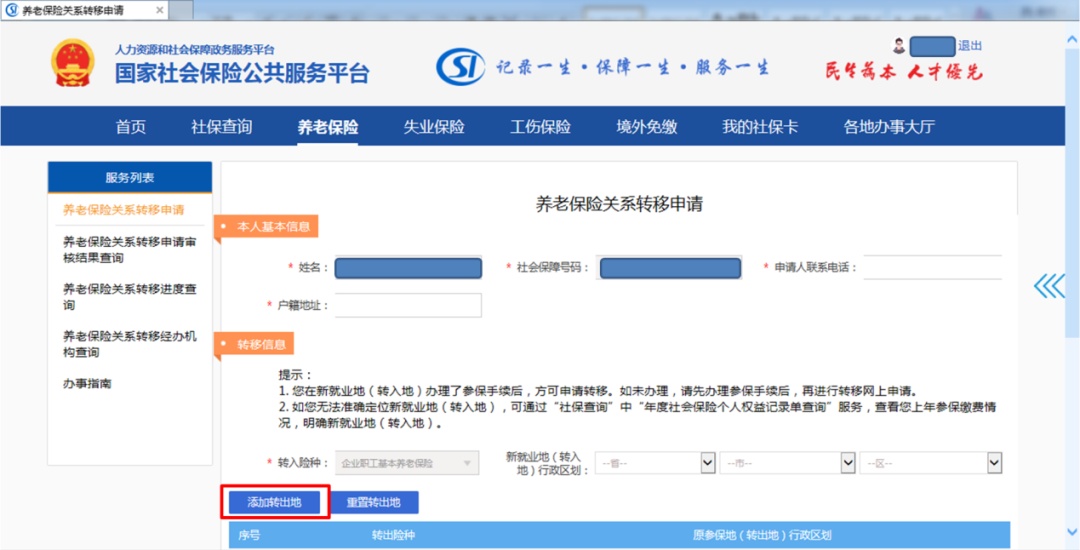
Task: Open 养老保险关系转移进度查询 in service list
Action: 129,297
